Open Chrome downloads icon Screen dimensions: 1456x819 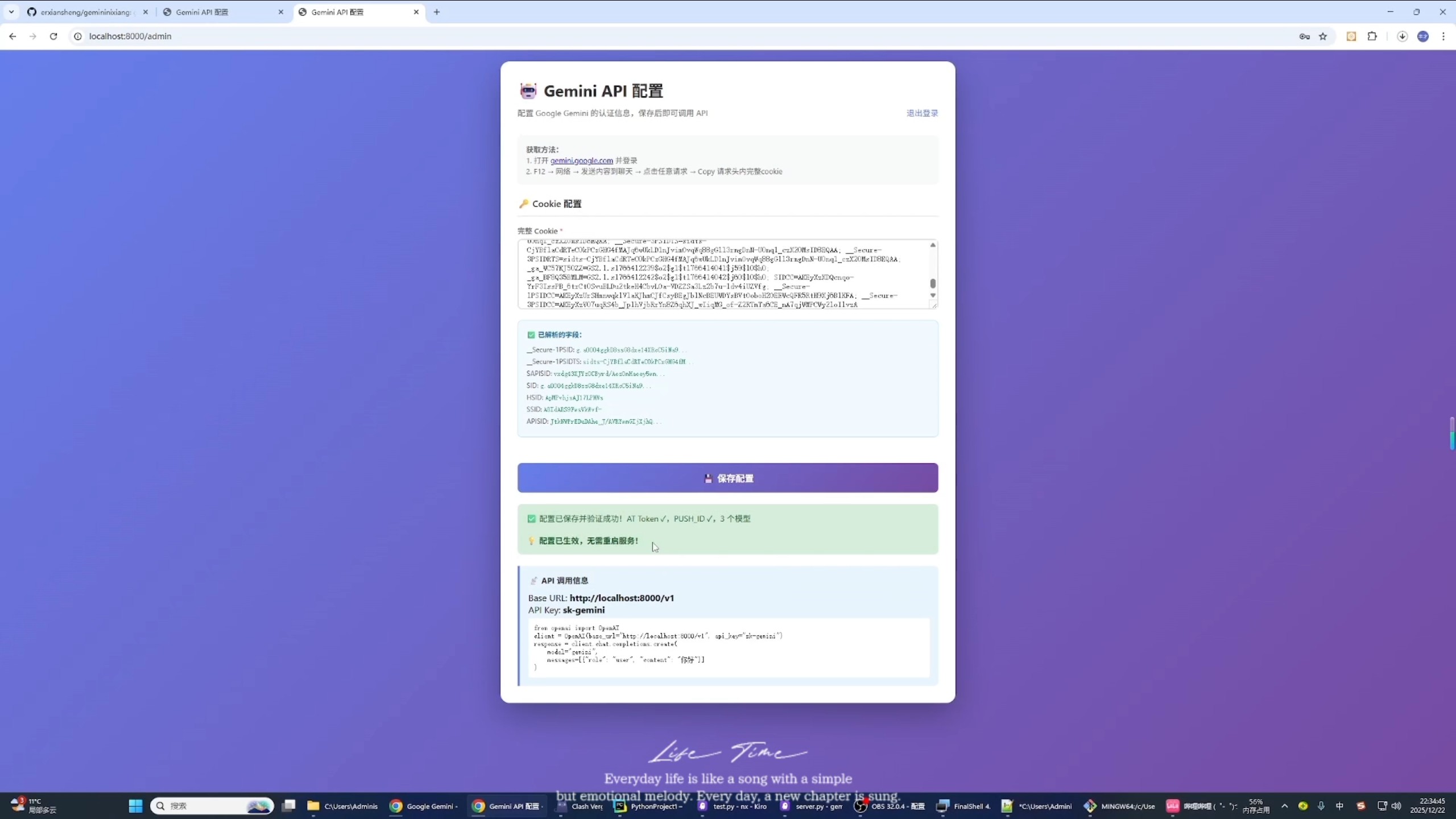point(1402,36)
